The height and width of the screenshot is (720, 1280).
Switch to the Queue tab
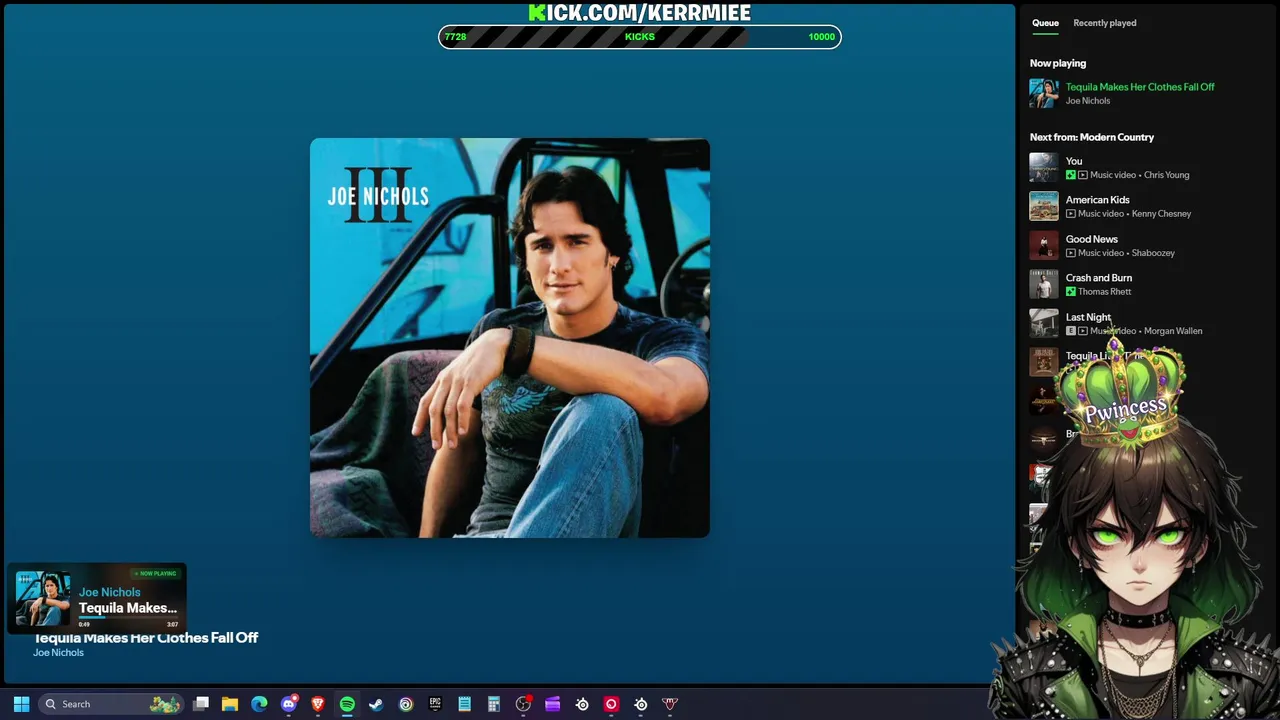click(1045, 23)
